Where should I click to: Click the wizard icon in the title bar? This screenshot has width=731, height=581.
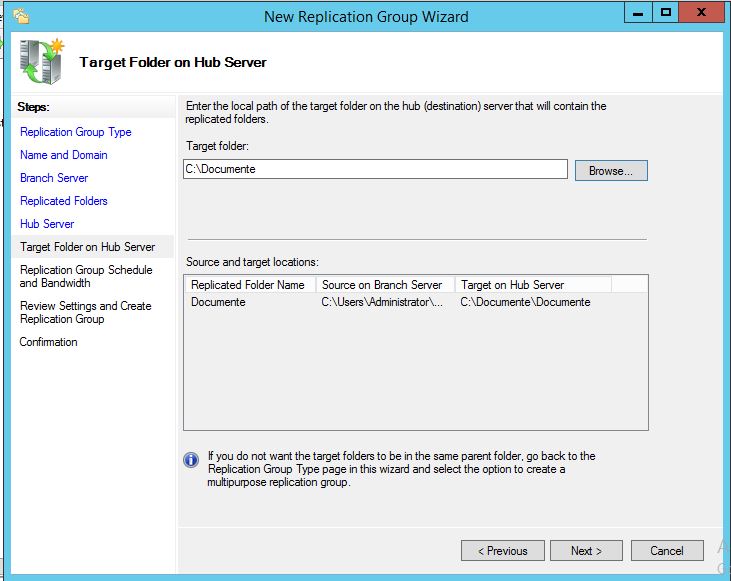pos(21,16)
